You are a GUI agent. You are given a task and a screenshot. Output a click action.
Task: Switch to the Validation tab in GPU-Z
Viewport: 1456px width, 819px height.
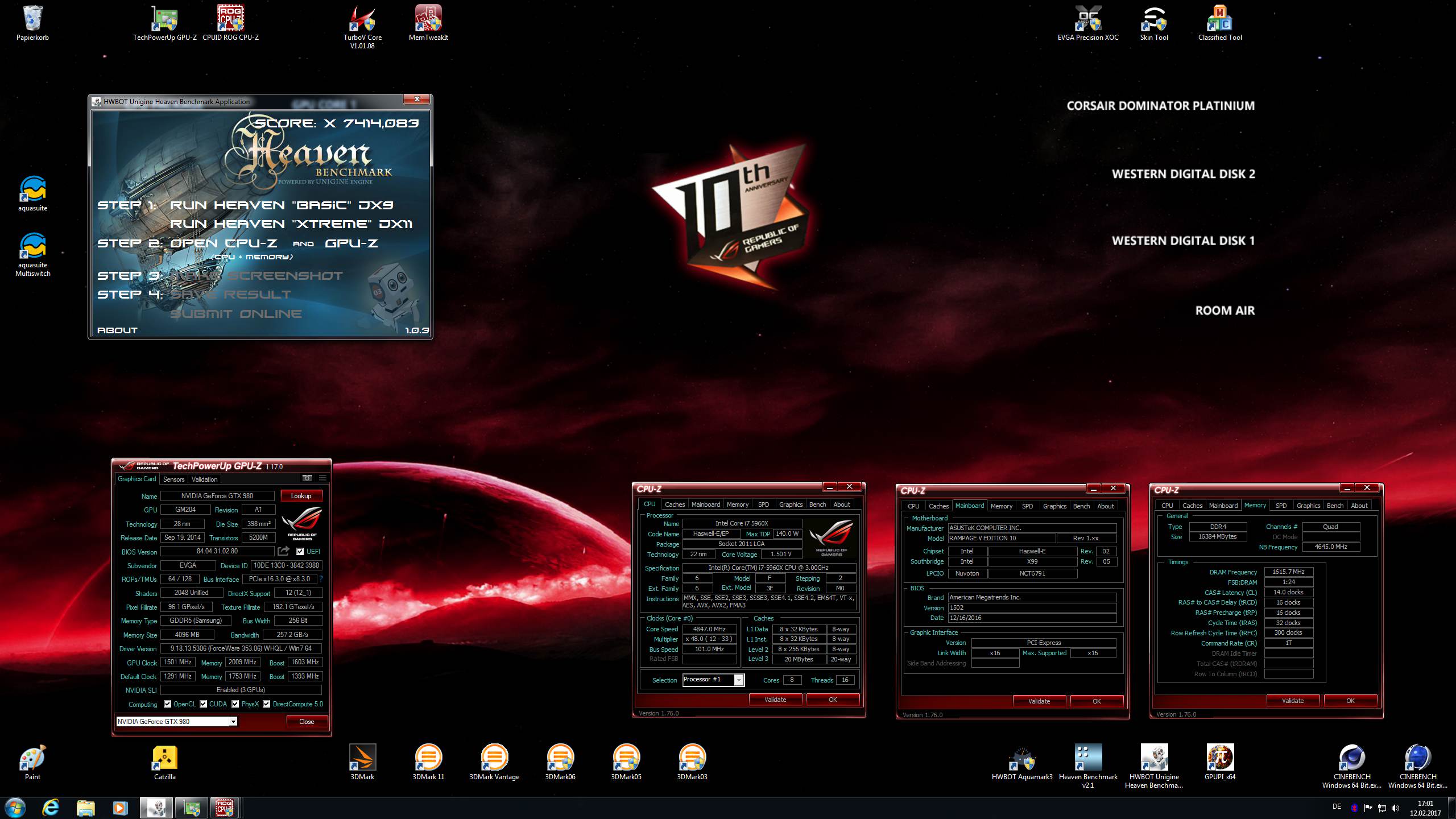(205, 479)
